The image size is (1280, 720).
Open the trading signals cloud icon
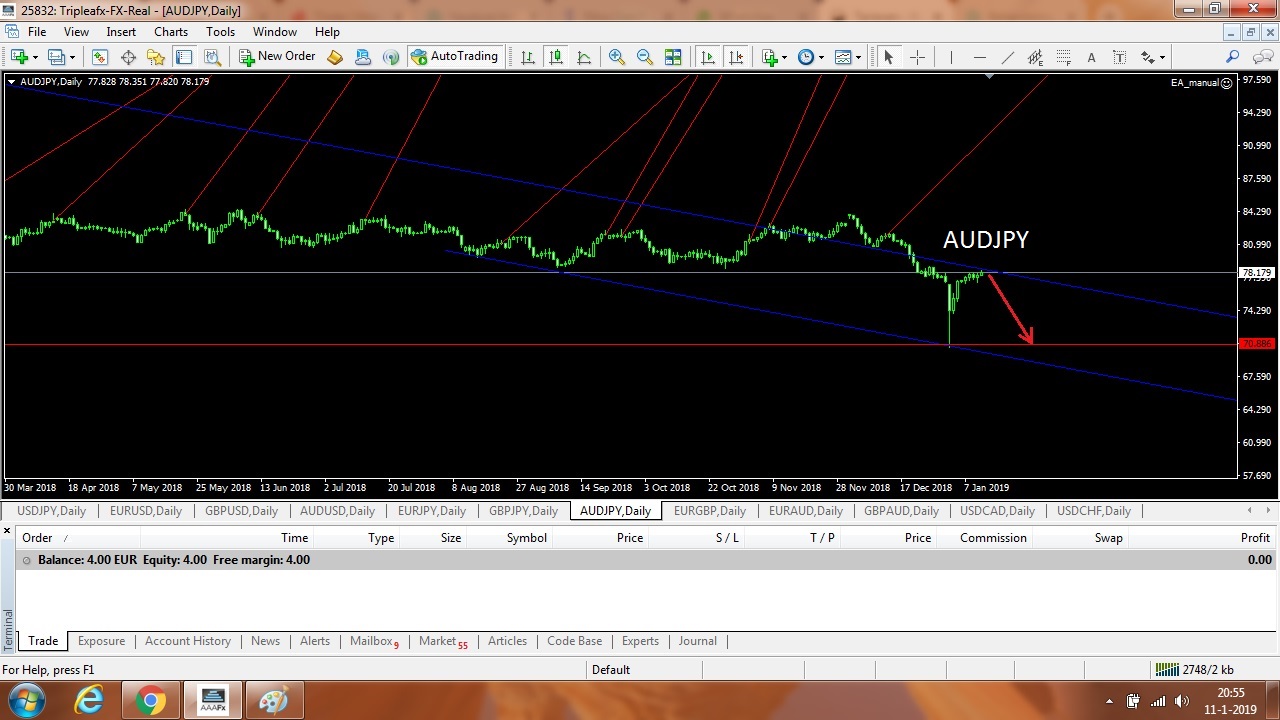(x=363, y=57)
